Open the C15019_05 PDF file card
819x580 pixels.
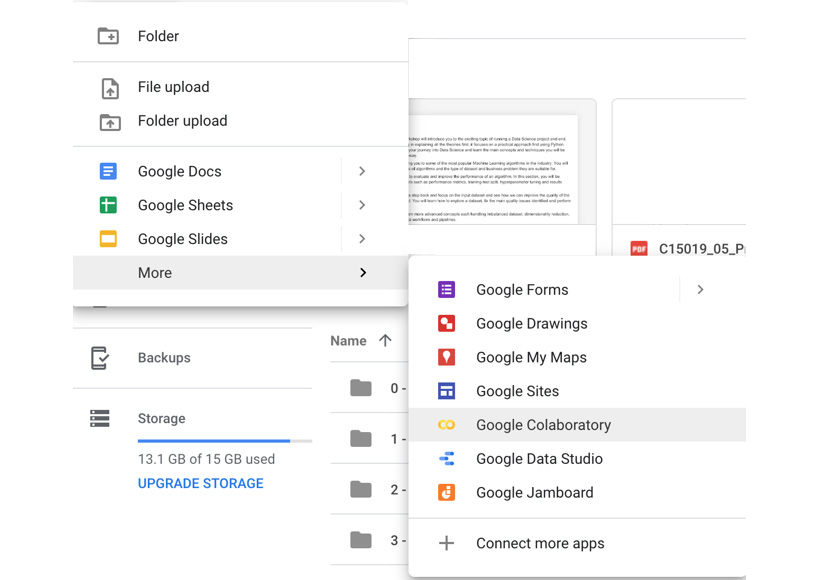pyautogui.click(x=679, y=177)
